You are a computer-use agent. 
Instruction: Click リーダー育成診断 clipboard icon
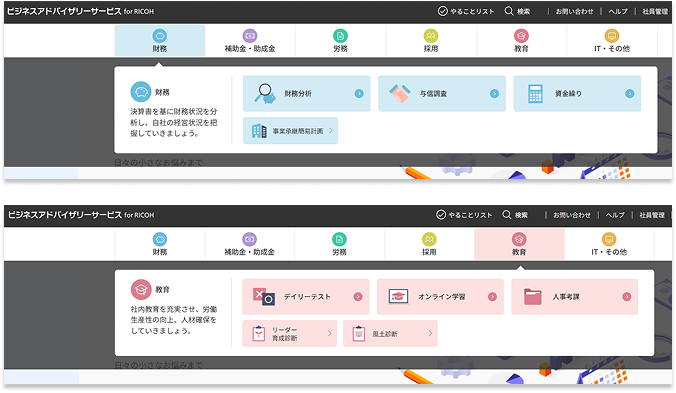(x=258, y=334)
